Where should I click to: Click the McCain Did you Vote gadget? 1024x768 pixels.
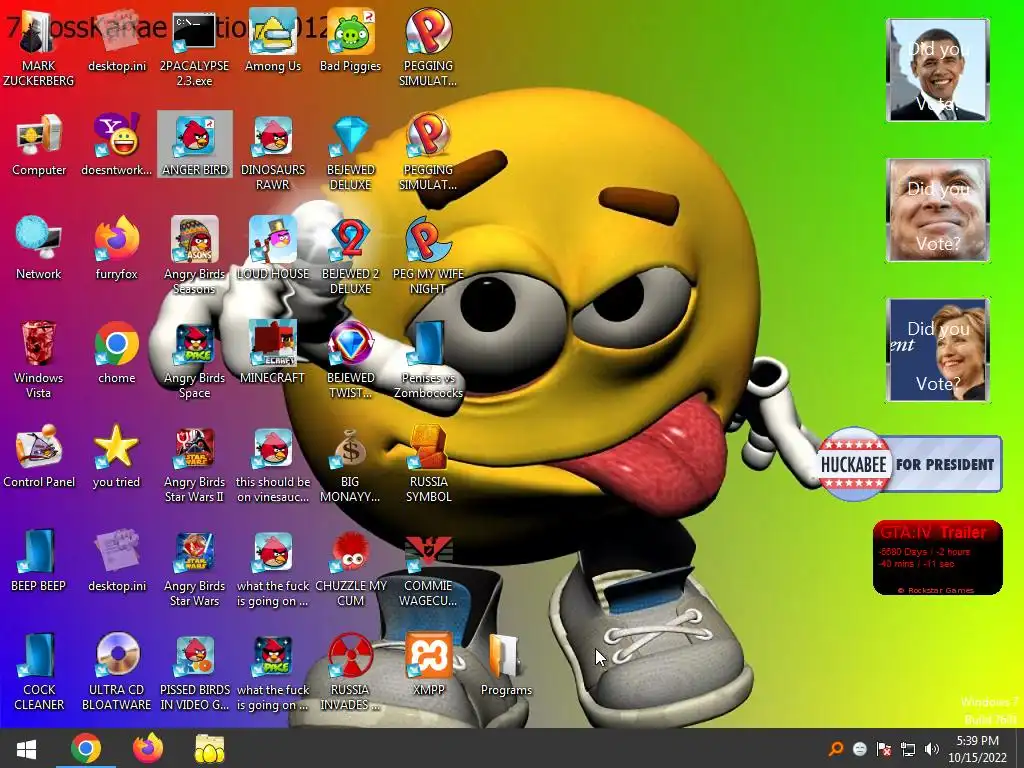click(938, 210)
